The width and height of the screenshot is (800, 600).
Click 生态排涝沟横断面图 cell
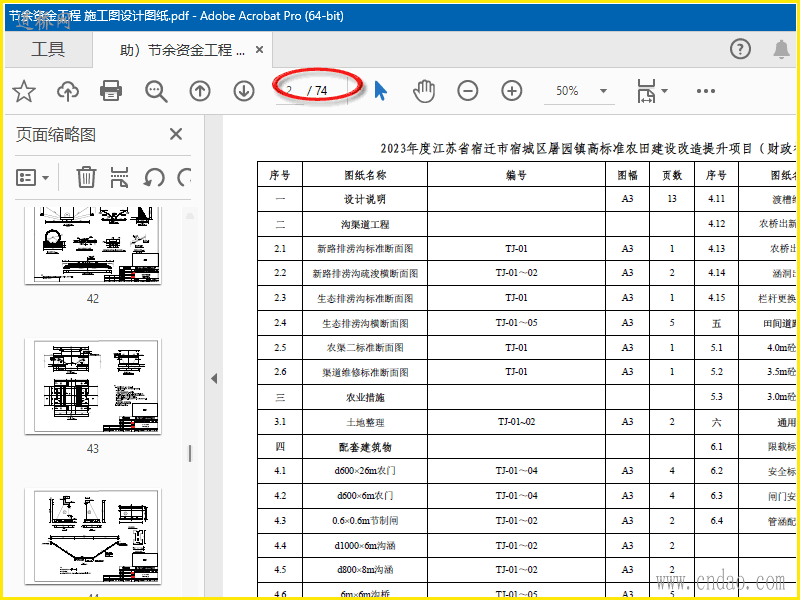[x=365, y=323]
